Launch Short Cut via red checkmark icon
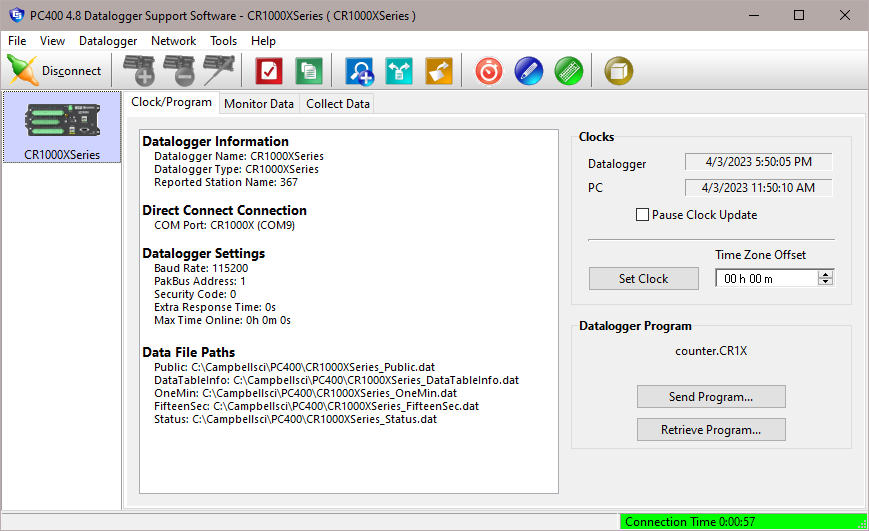869x531 pixels. tap(269, 71)
